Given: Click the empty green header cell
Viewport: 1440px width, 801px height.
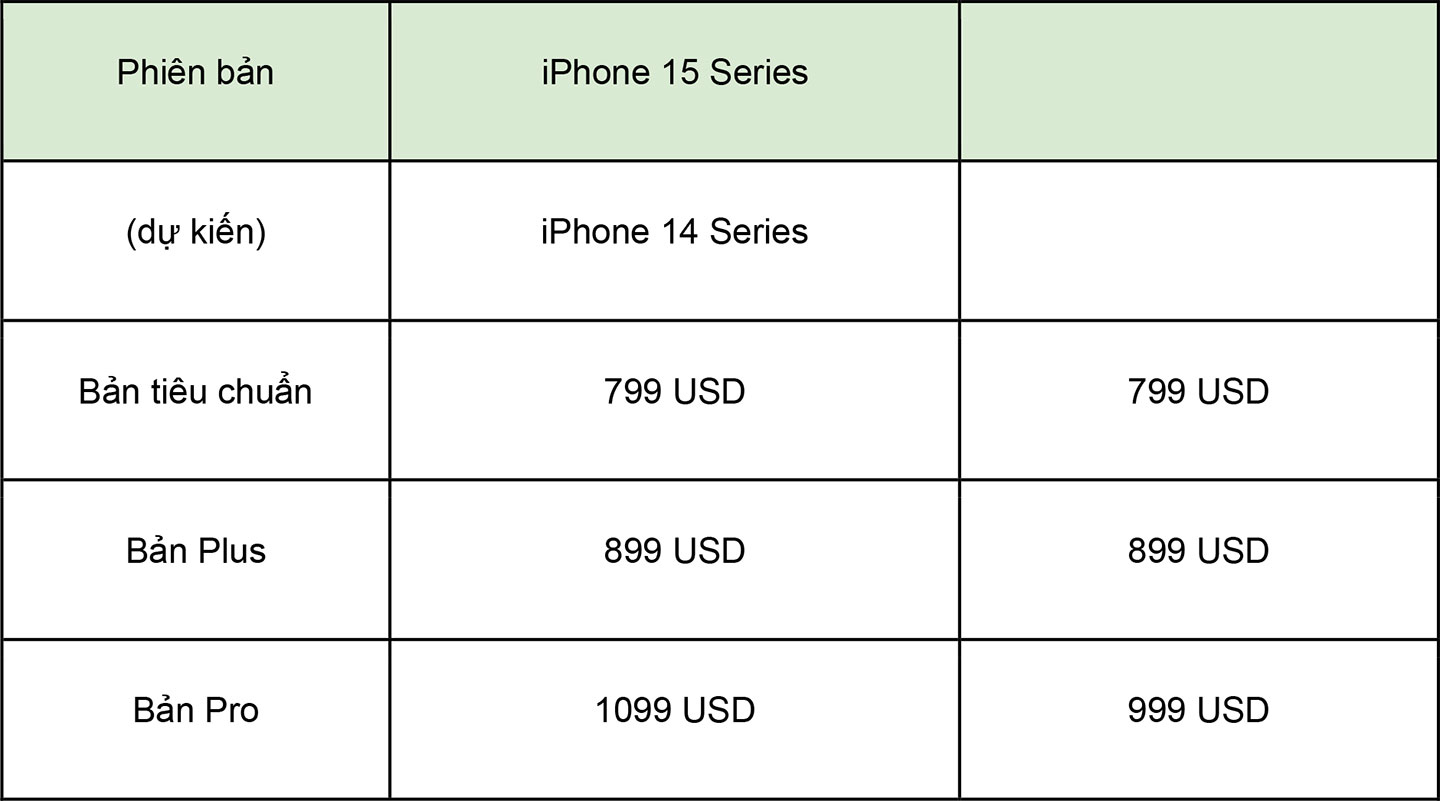Looking at the screenshot, I should click(1199, 81).
